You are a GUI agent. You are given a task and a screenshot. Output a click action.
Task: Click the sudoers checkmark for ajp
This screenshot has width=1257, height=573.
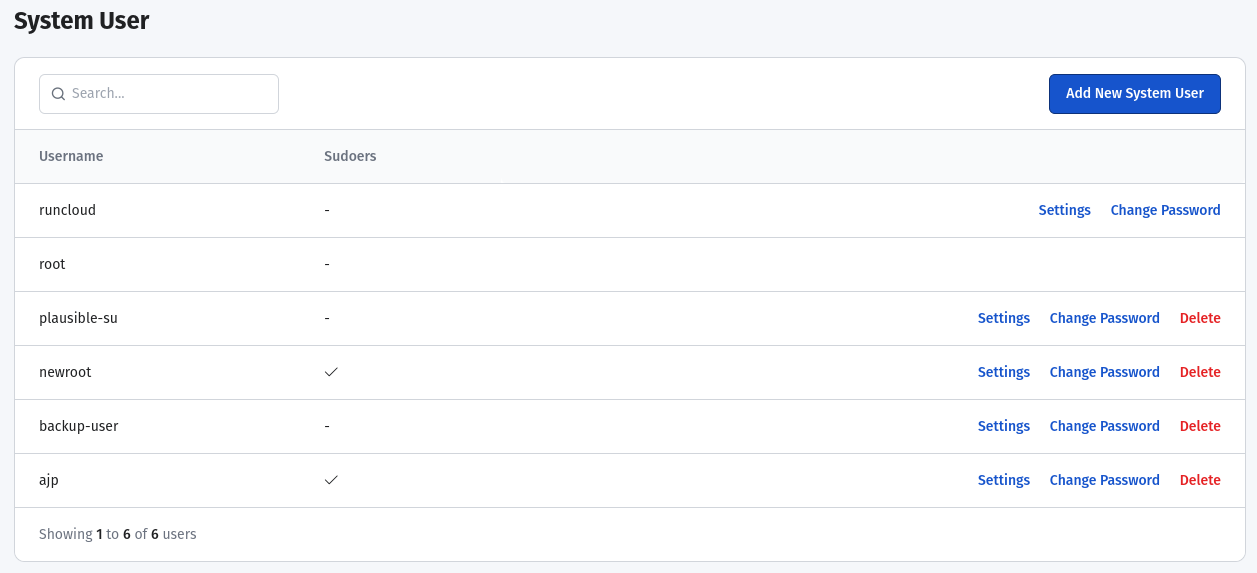332,480
